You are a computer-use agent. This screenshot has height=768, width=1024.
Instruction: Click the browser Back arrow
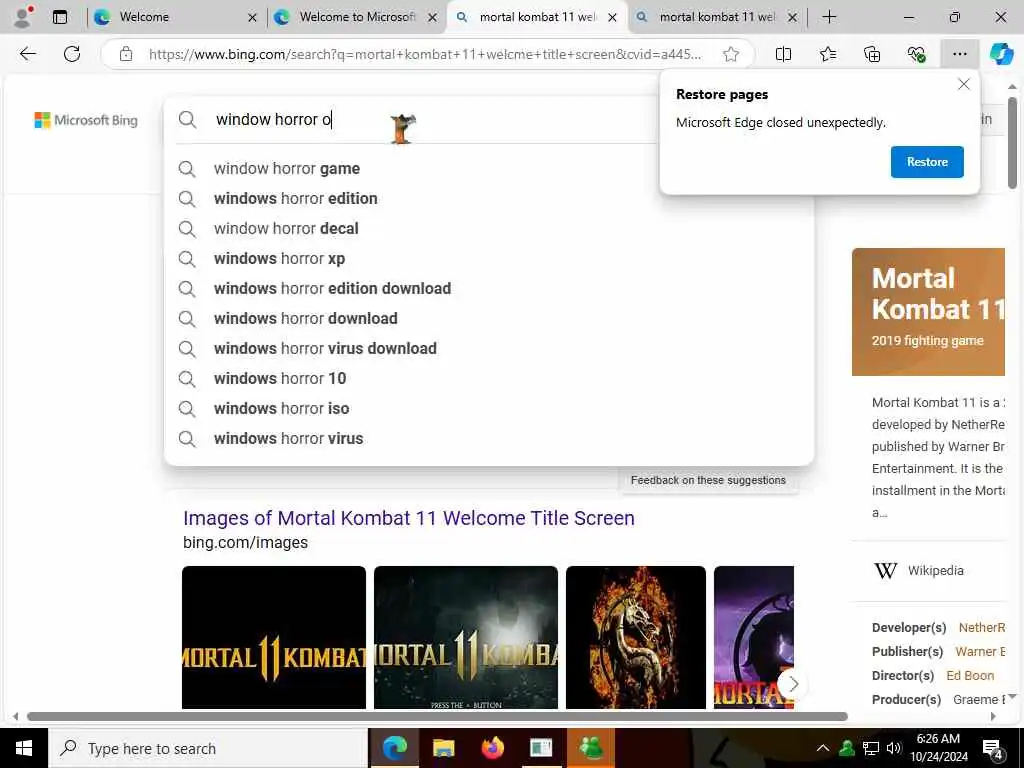click(27, 54)
